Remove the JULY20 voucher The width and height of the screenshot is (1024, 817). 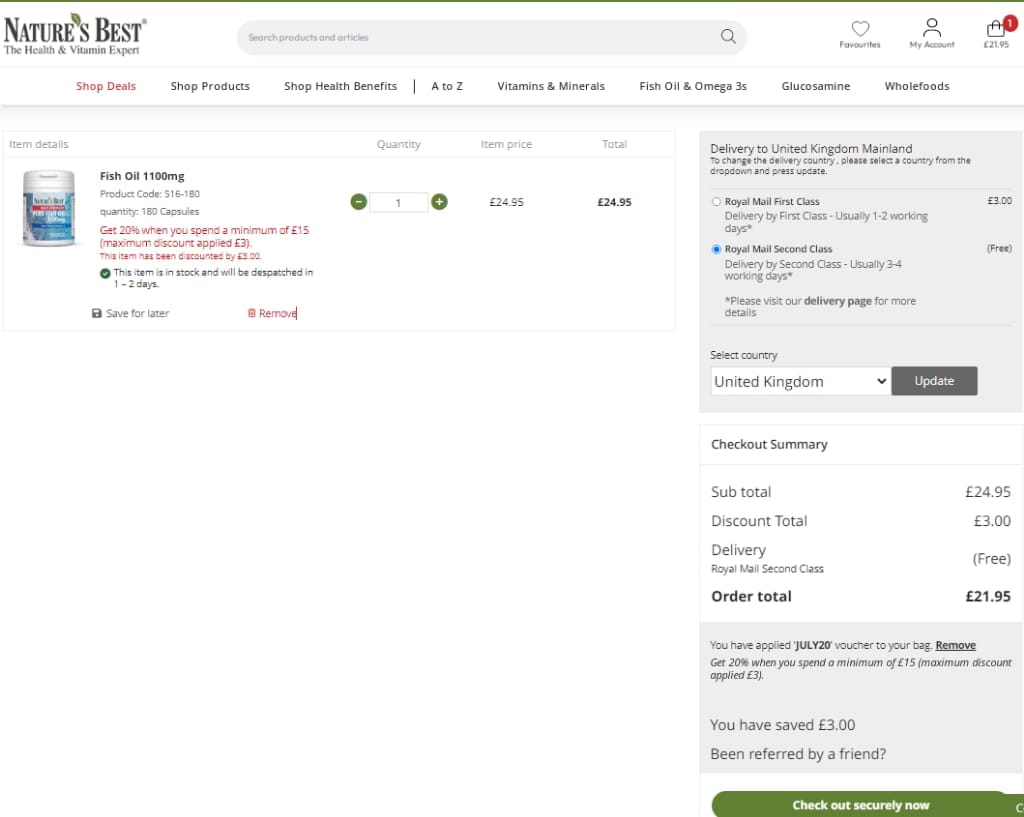(x=955, y=645)
